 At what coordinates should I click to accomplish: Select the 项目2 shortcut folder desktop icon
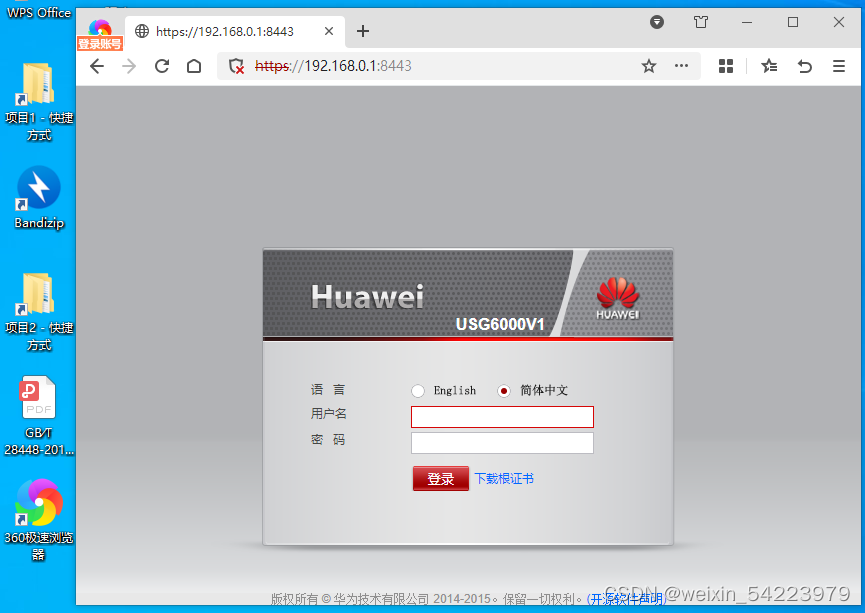coord(39,312)
